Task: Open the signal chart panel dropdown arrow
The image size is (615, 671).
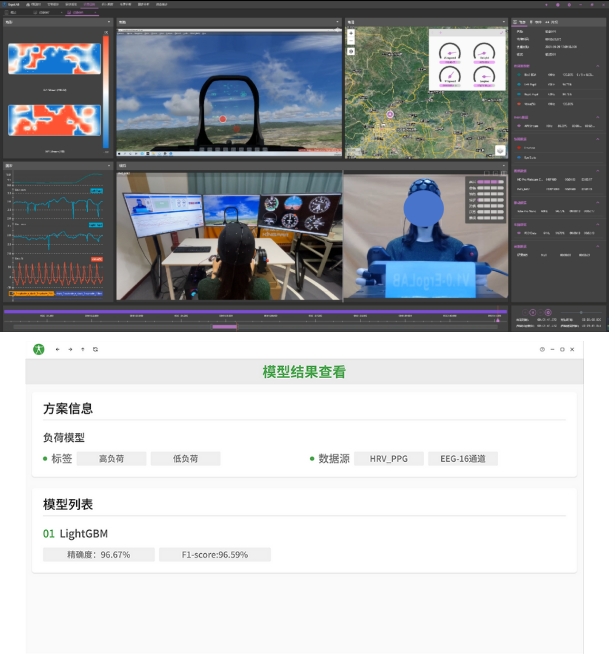Action: tap(109, 165)
